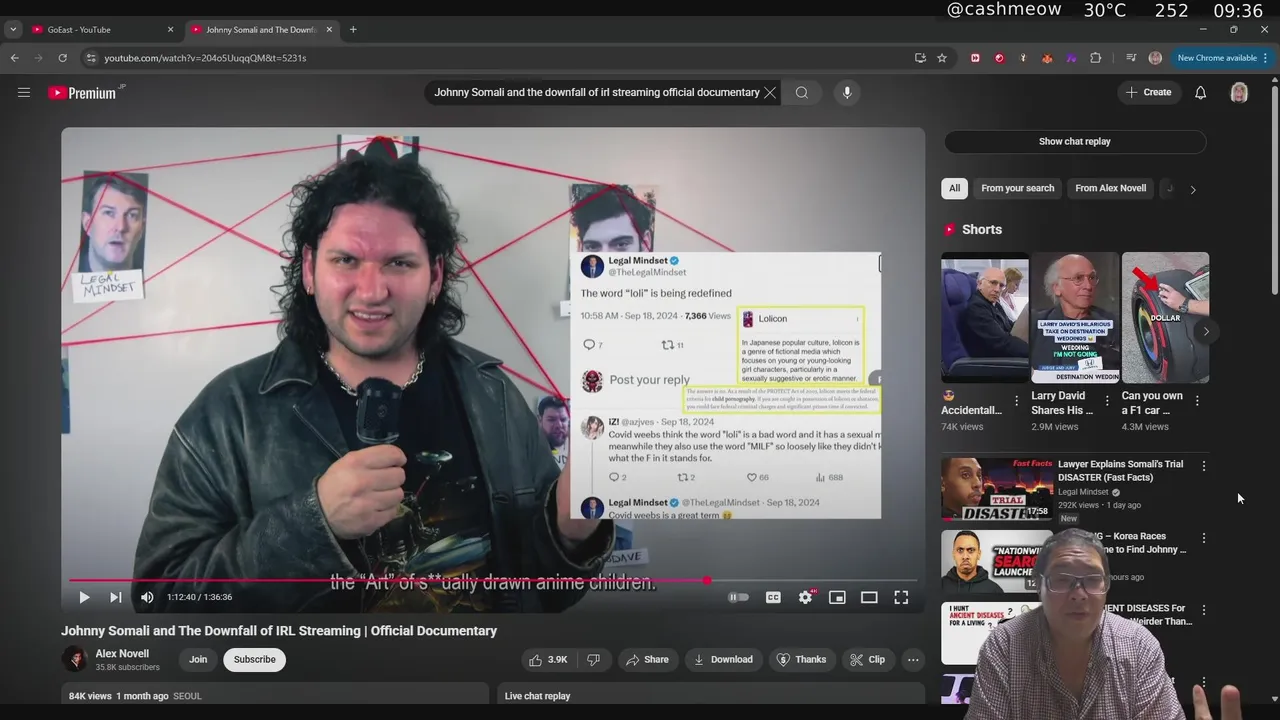Image resolution: width=1280 pixels, height=720 pixels.
Task: Install app icon in the address bar
Action: [x=920, y=58]
